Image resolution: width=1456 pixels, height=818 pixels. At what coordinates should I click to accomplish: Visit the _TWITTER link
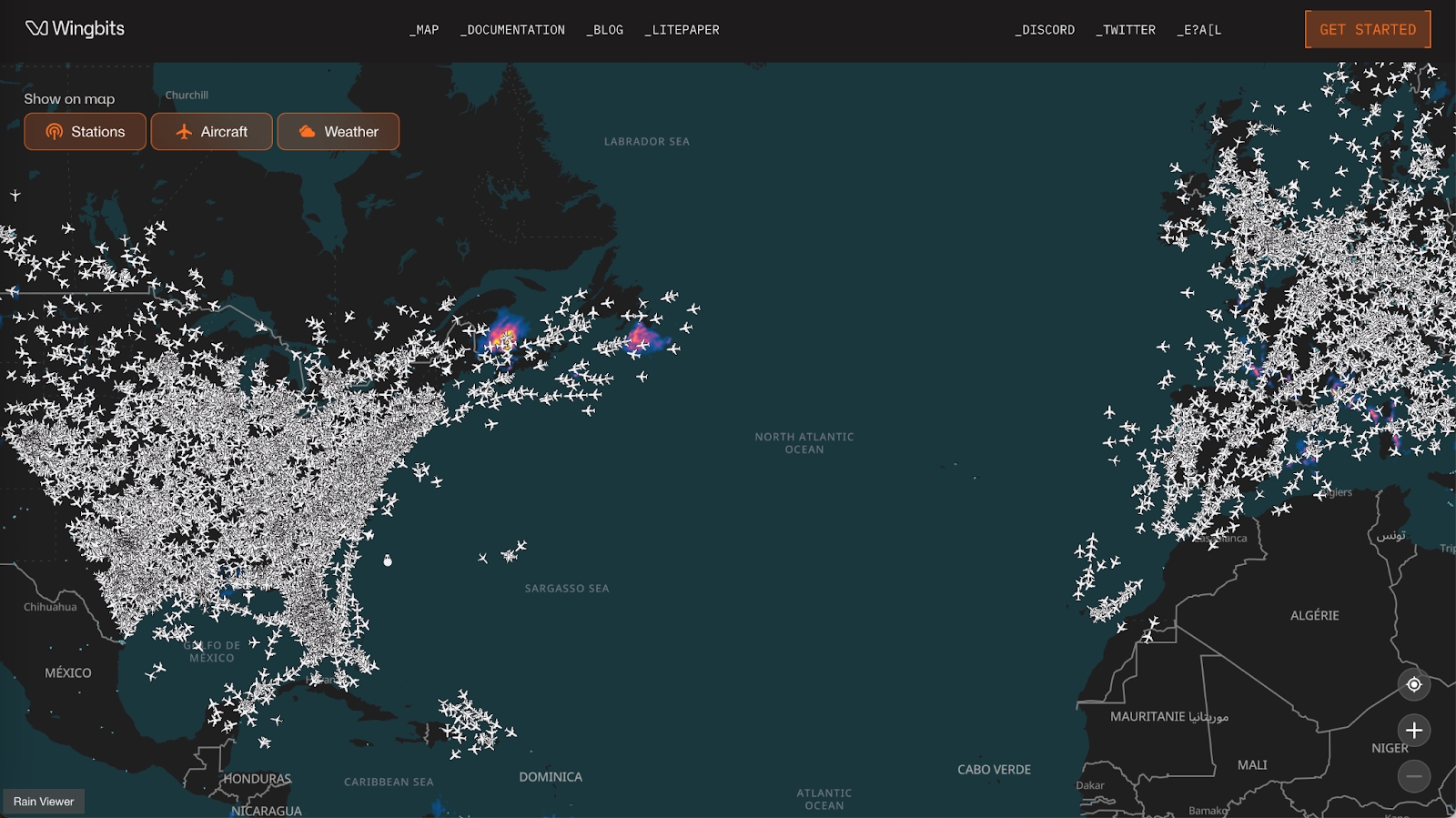coord(1126,30)
